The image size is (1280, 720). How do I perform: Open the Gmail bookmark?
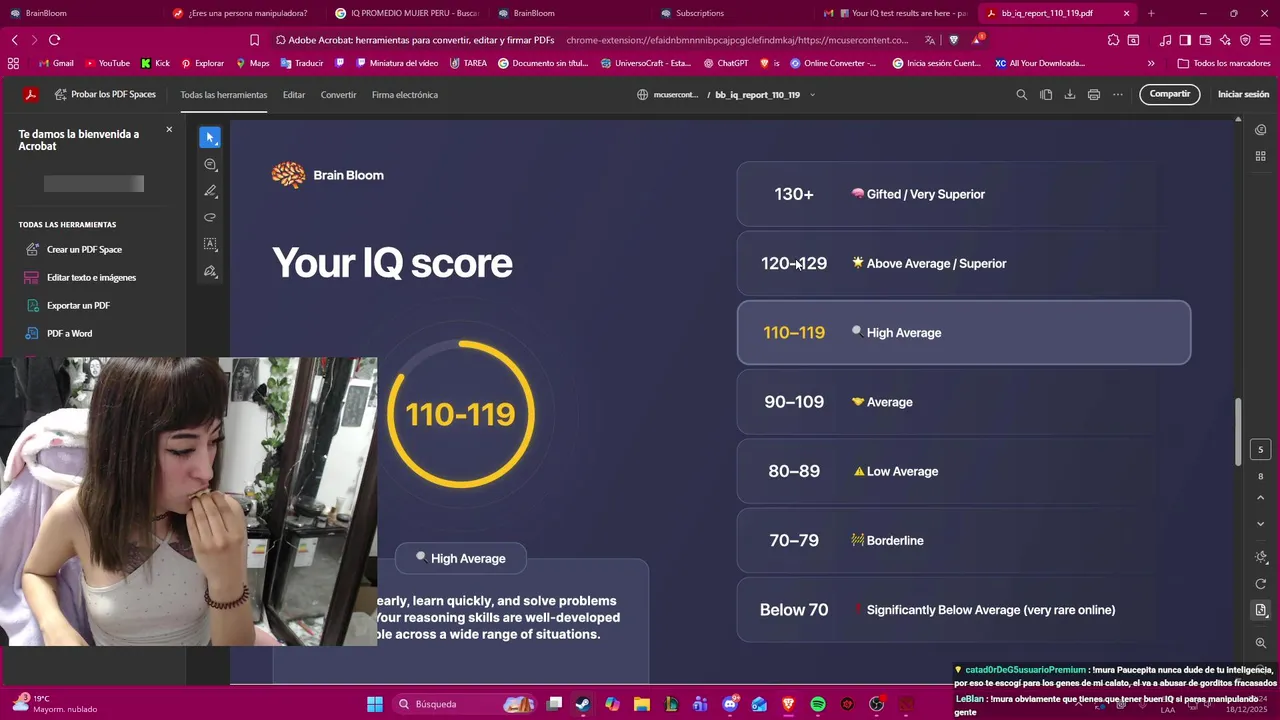pyautogui.click(x=56, y=63)
